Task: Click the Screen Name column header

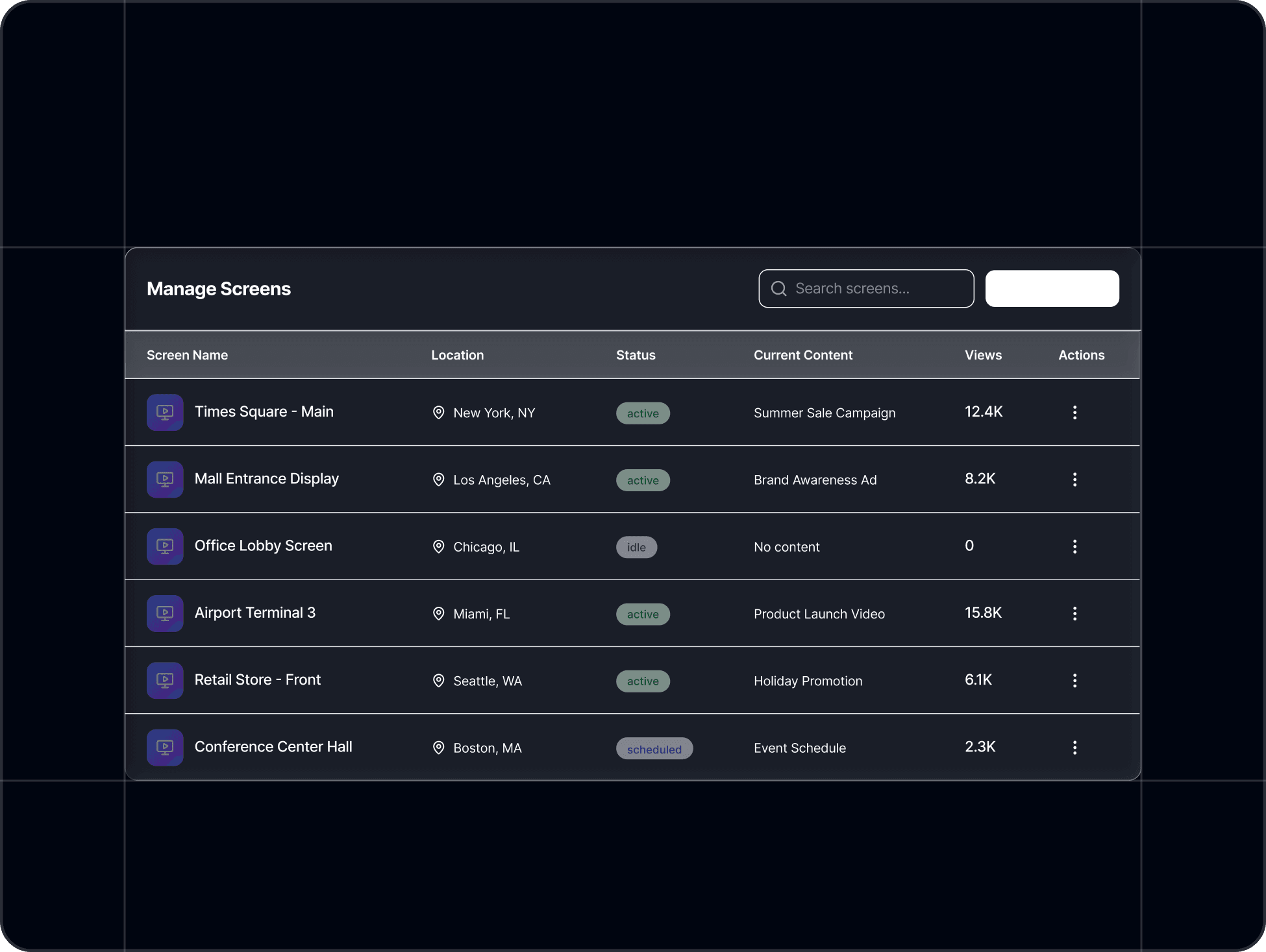Action: tap(187, 355)
